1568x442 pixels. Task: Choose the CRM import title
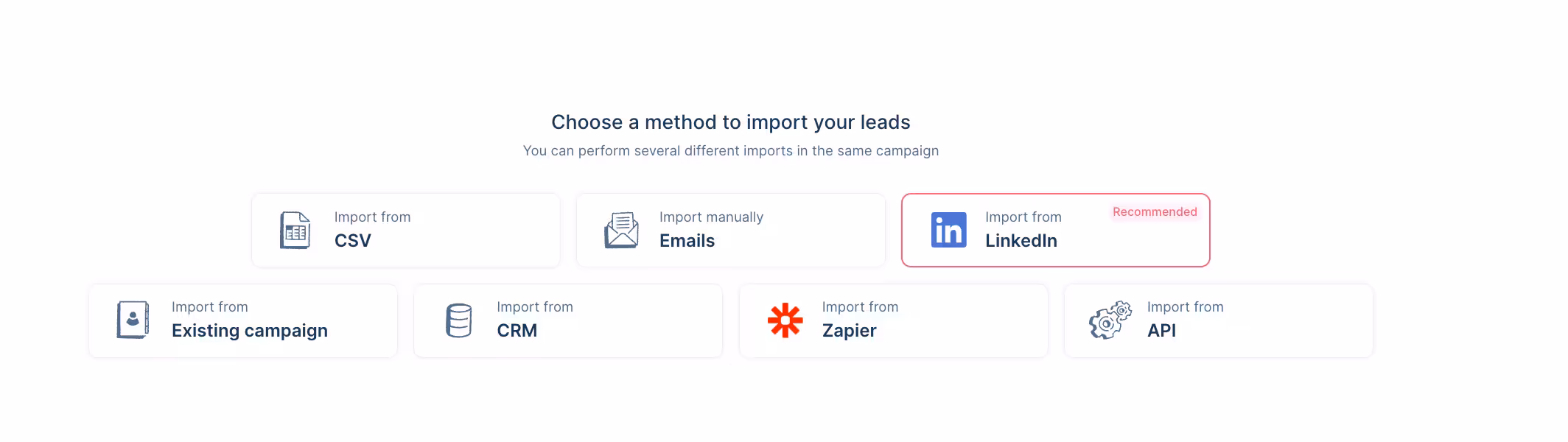point(517,331)
